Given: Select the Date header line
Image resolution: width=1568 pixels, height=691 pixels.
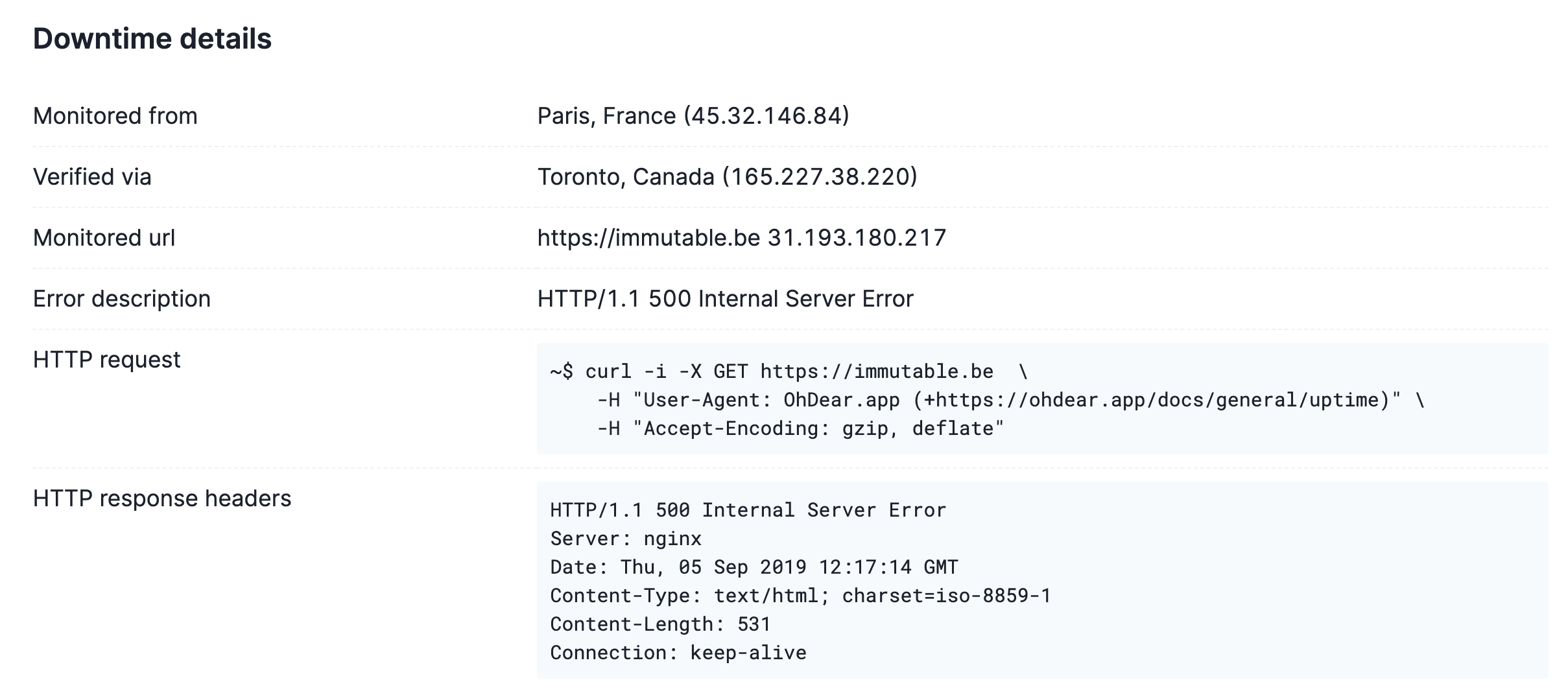Looking at the screenshot, I should pyautogui.click(x=754, y=567).
